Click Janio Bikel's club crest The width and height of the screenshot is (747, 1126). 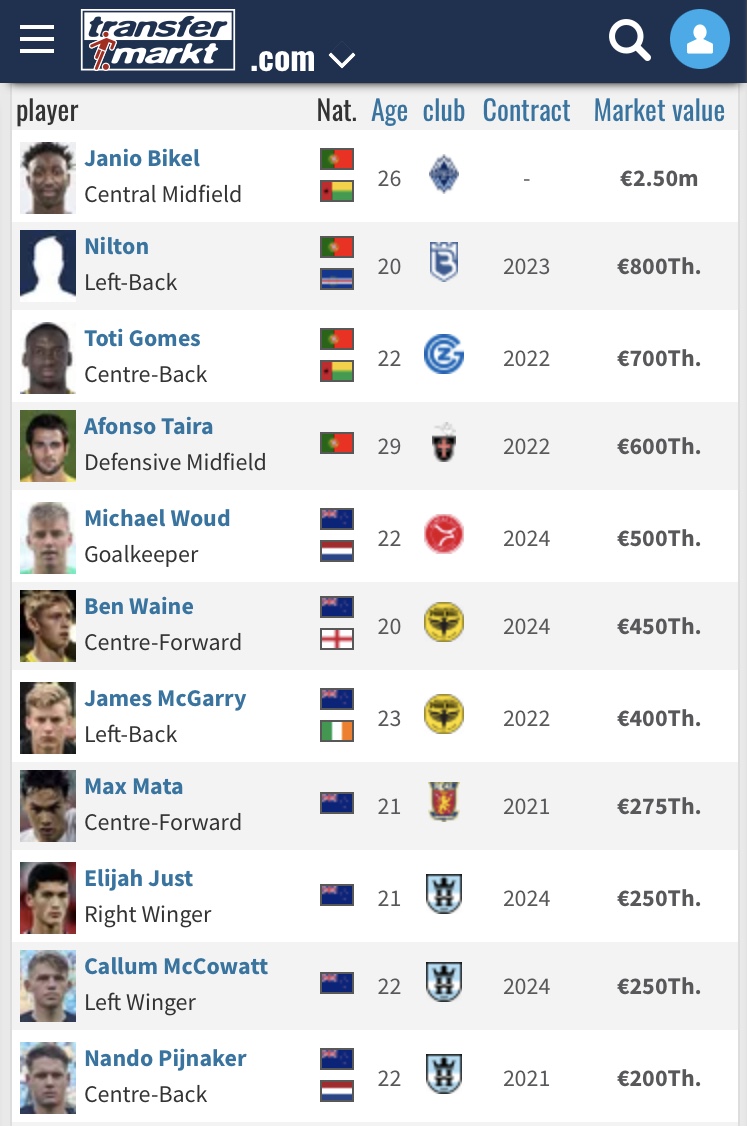(x=443, y=178)
